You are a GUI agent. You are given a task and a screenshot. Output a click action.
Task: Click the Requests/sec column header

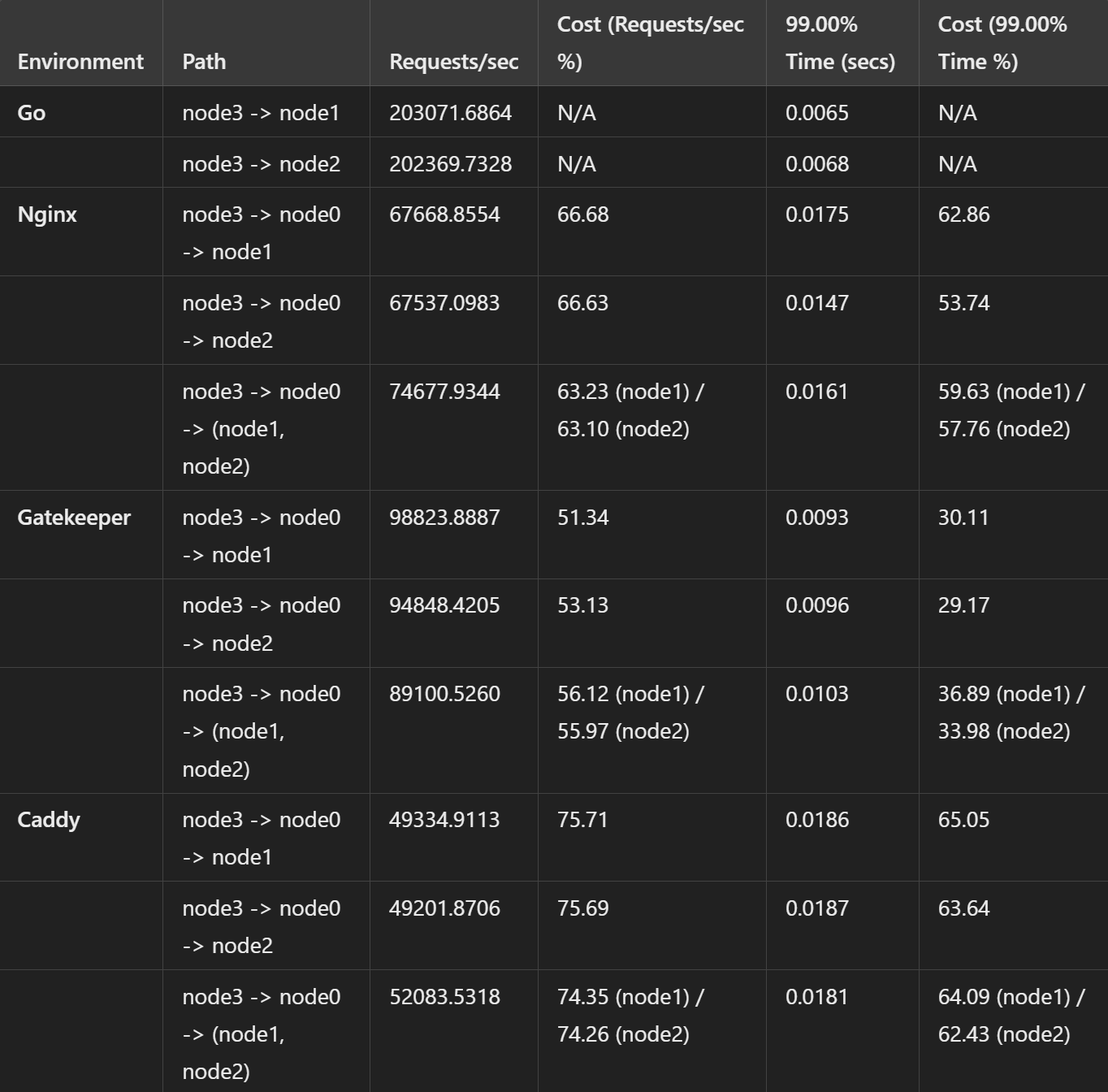point(454,62)
